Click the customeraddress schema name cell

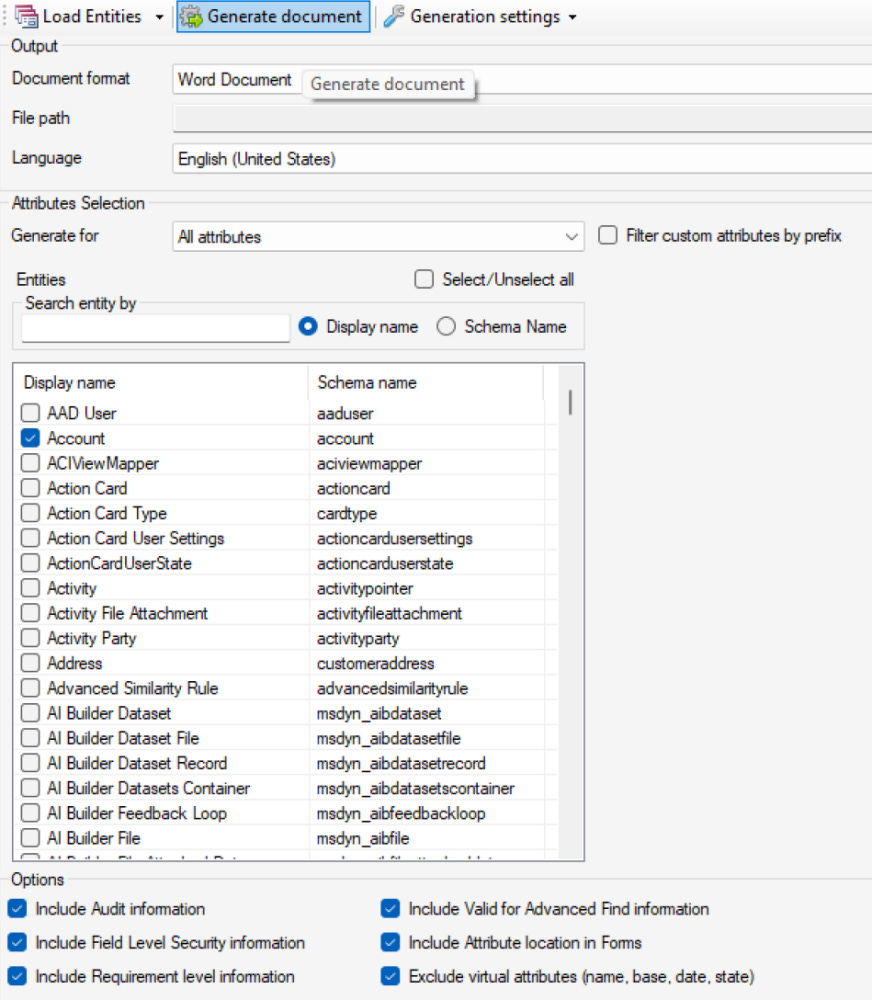point(376,663)
